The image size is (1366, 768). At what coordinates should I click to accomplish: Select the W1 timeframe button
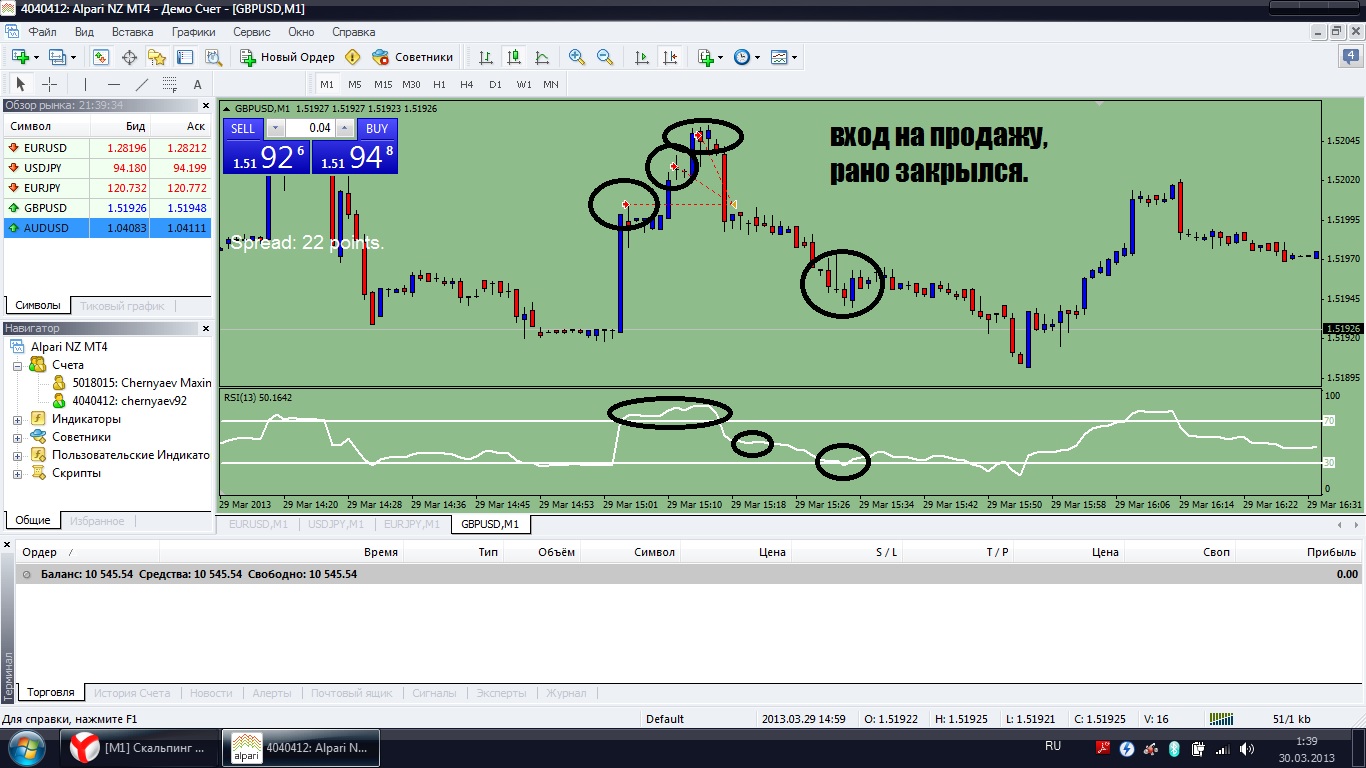pyautogui.click(x=523, y=84)
